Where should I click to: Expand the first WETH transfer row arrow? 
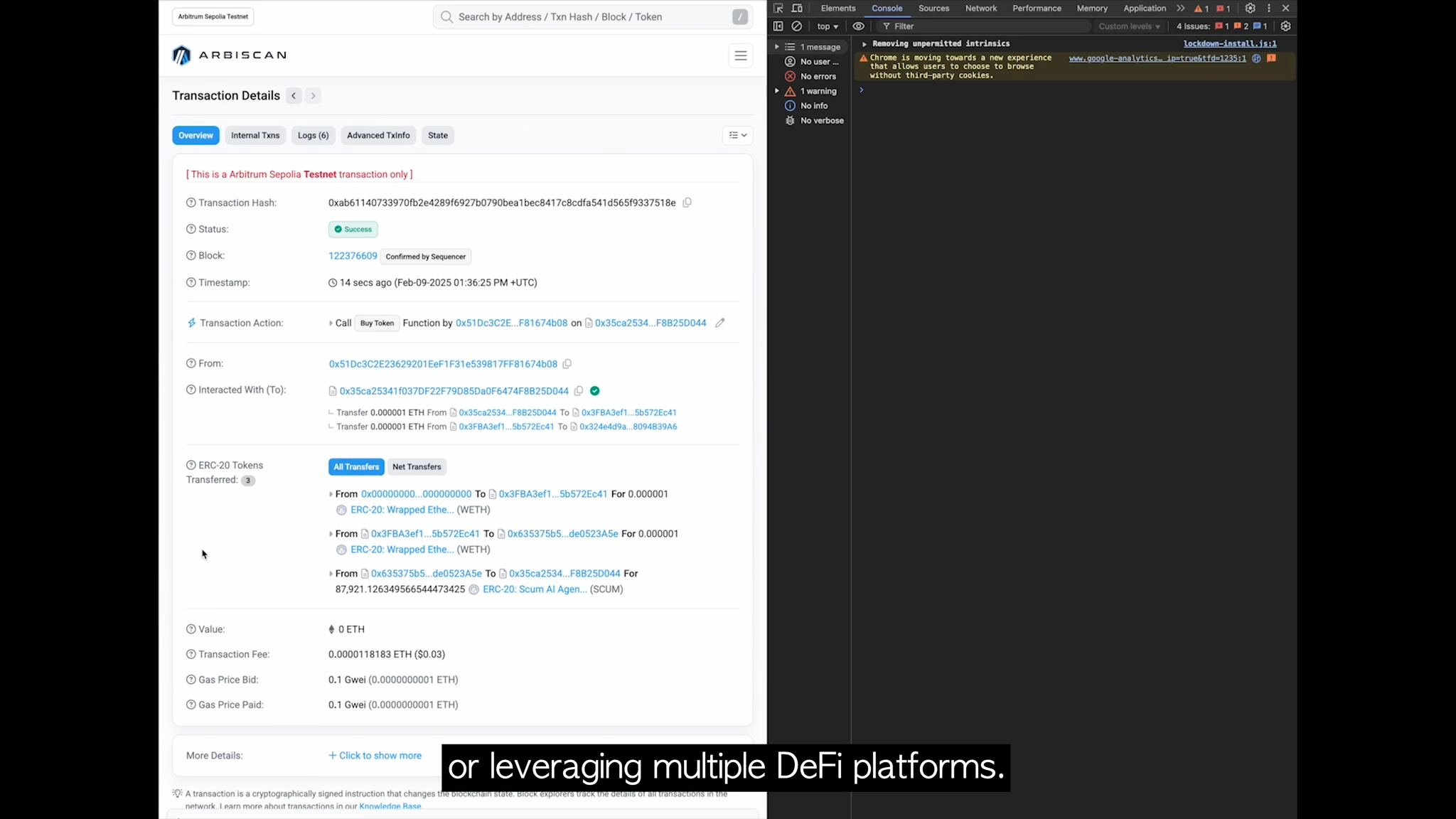[331, 494]
